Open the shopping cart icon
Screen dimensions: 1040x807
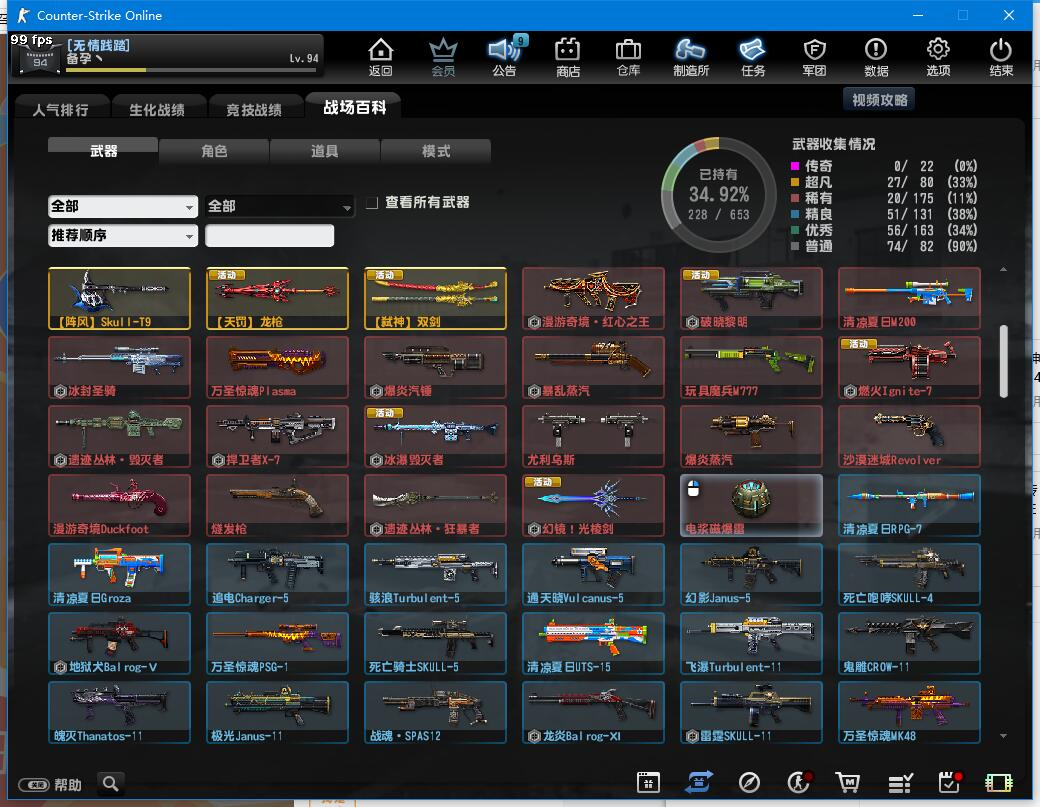pyautogui.click(x=848, y=783)
